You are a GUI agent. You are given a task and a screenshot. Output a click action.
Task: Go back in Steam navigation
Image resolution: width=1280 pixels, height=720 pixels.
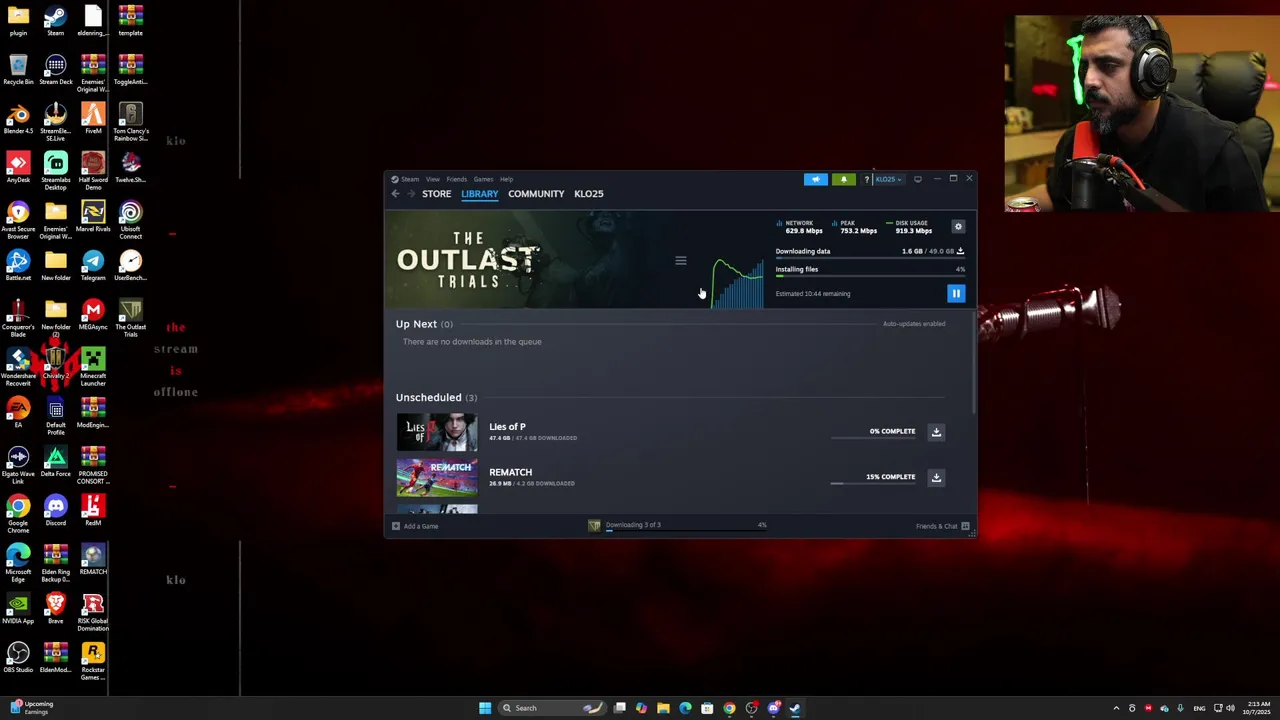pos(395,194)
